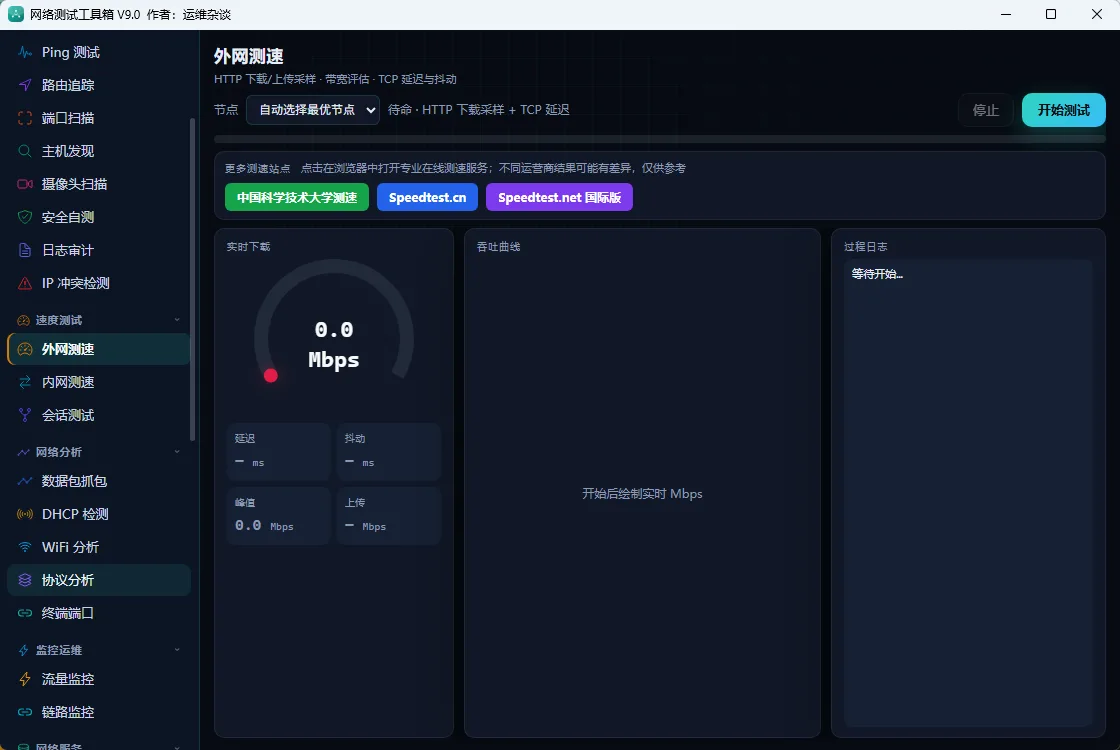Maximize the application window
This screenshot has height=750, width=1120.
click(1051, 14)
